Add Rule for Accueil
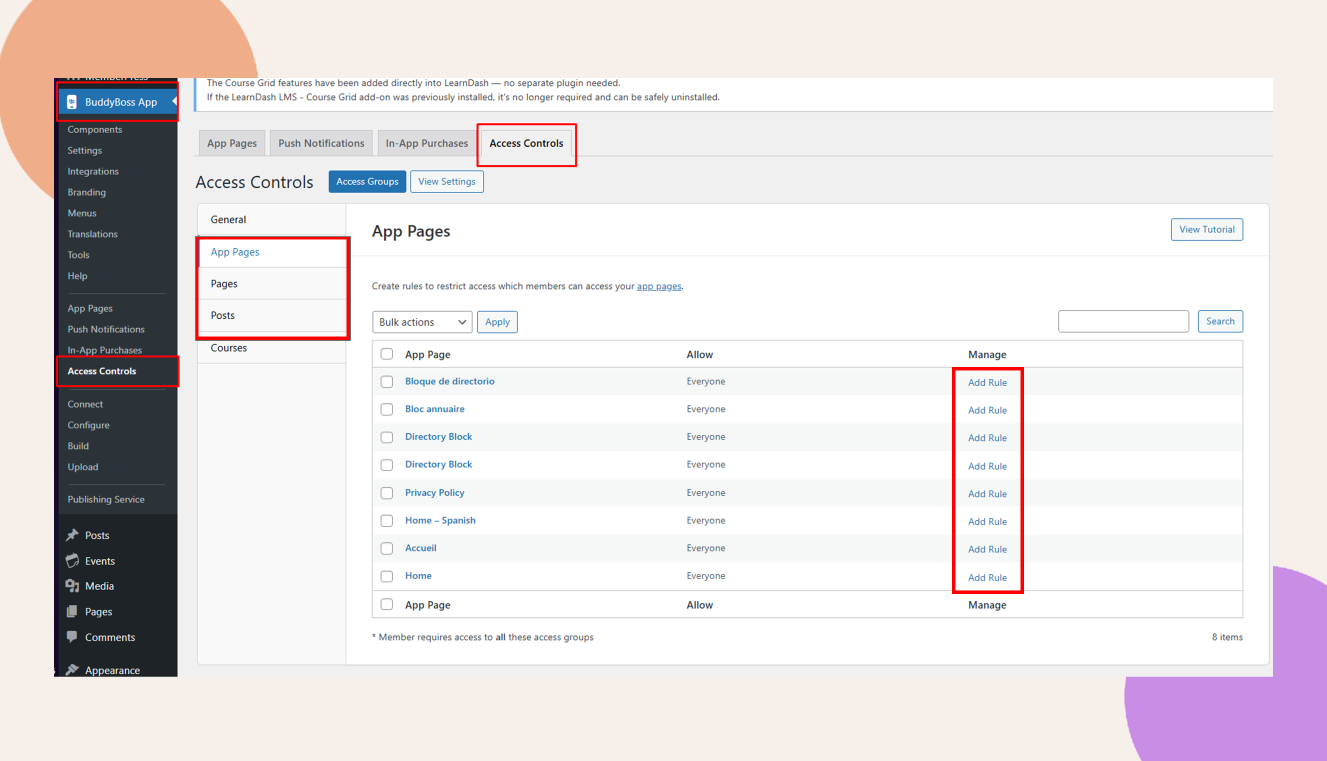The height and width of the screenshot is (761, 1327). [987, 549]
